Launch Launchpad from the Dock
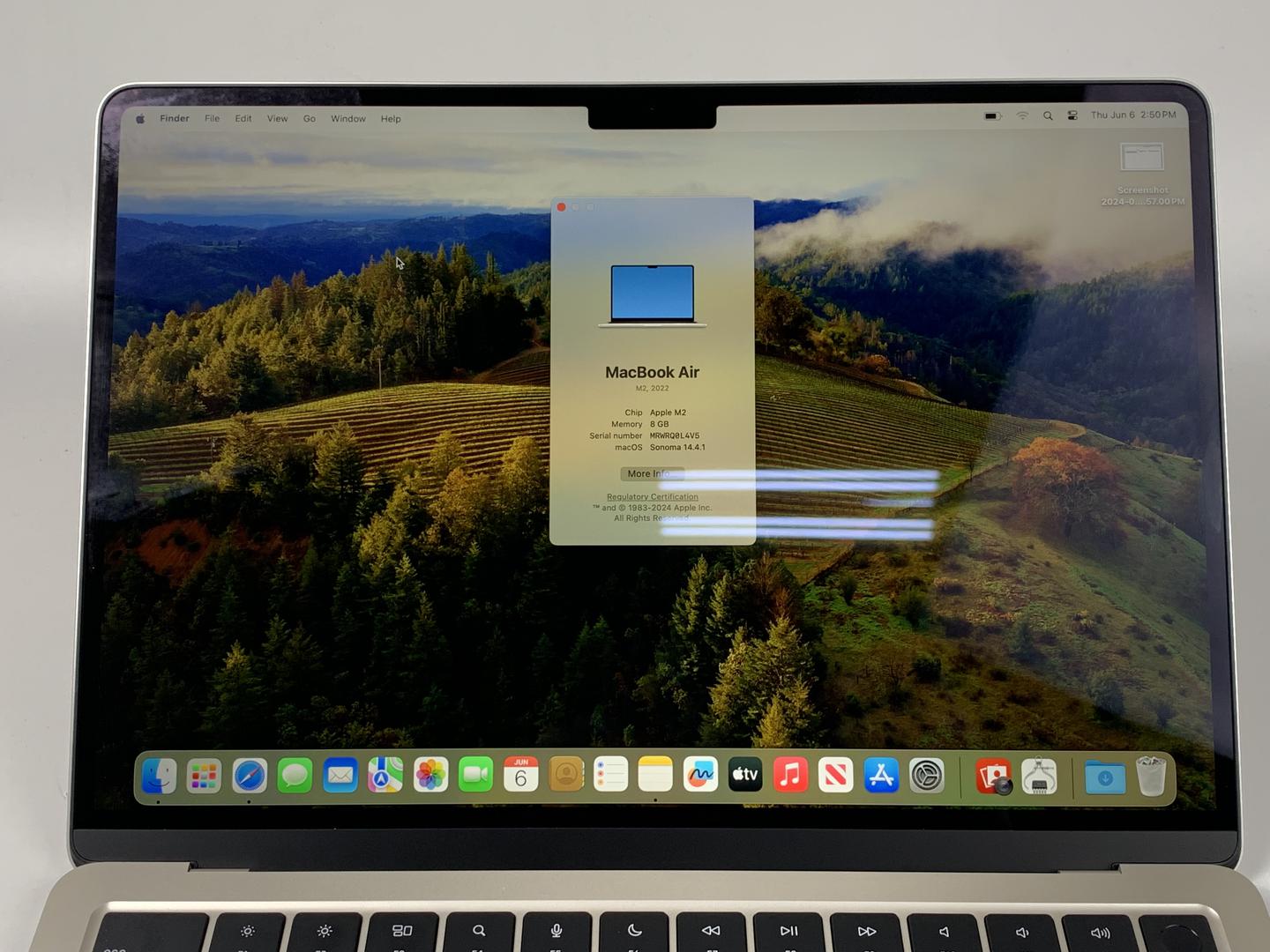The width and height of the screenshot is (1270, 952). point(204,776)
